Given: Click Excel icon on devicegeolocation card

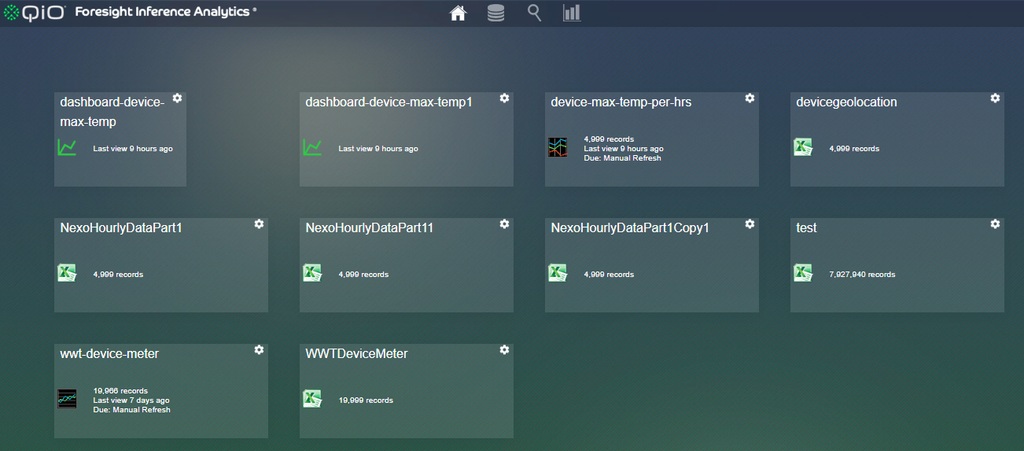Looking at the screenshot, I should 803,148.
